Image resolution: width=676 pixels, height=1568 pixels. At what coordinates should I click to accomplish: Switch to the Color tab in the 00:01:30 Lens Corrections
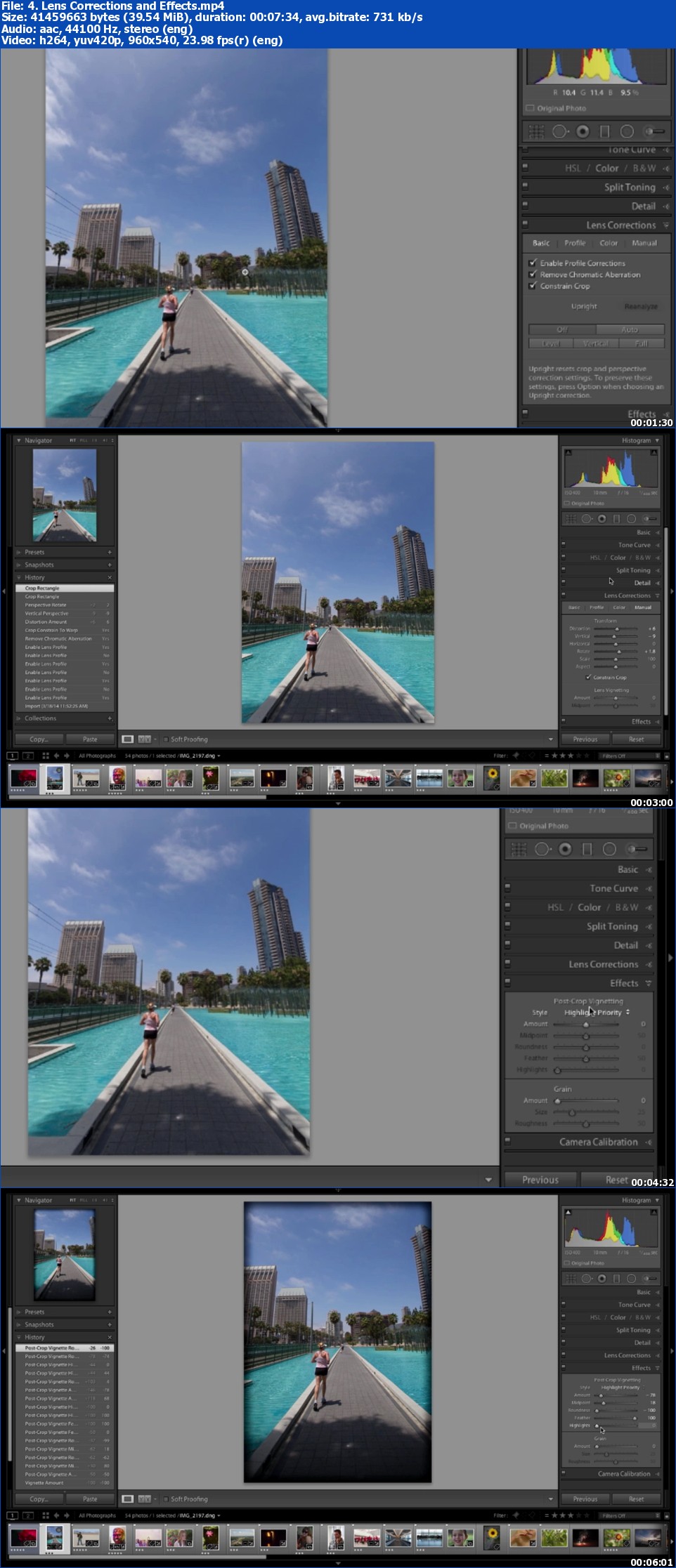point(609,243)
